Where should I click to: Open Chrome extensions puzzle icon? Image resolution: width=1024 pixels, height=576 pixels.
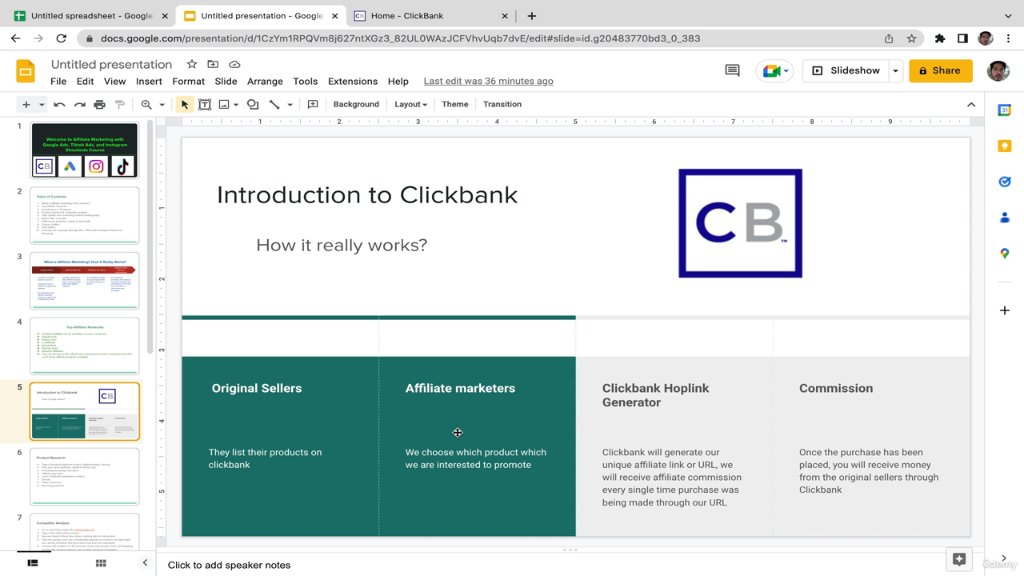940,39
